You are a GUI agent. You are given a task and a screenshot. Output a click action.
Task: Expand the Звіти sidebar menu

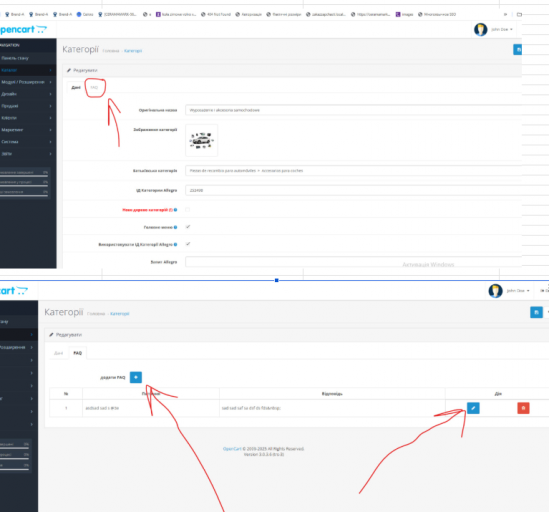[28, 153]
